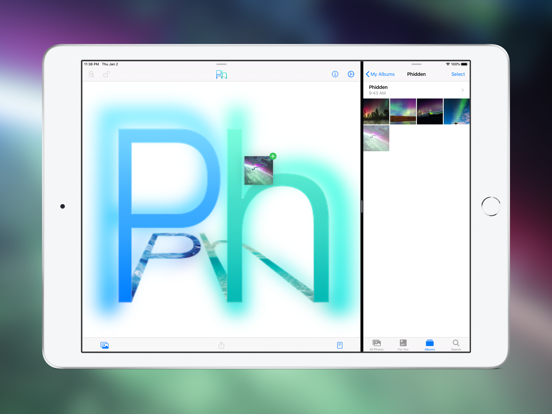Go back to My Albums
Viewport: 552px width, 414px height.
pos(380,74)
